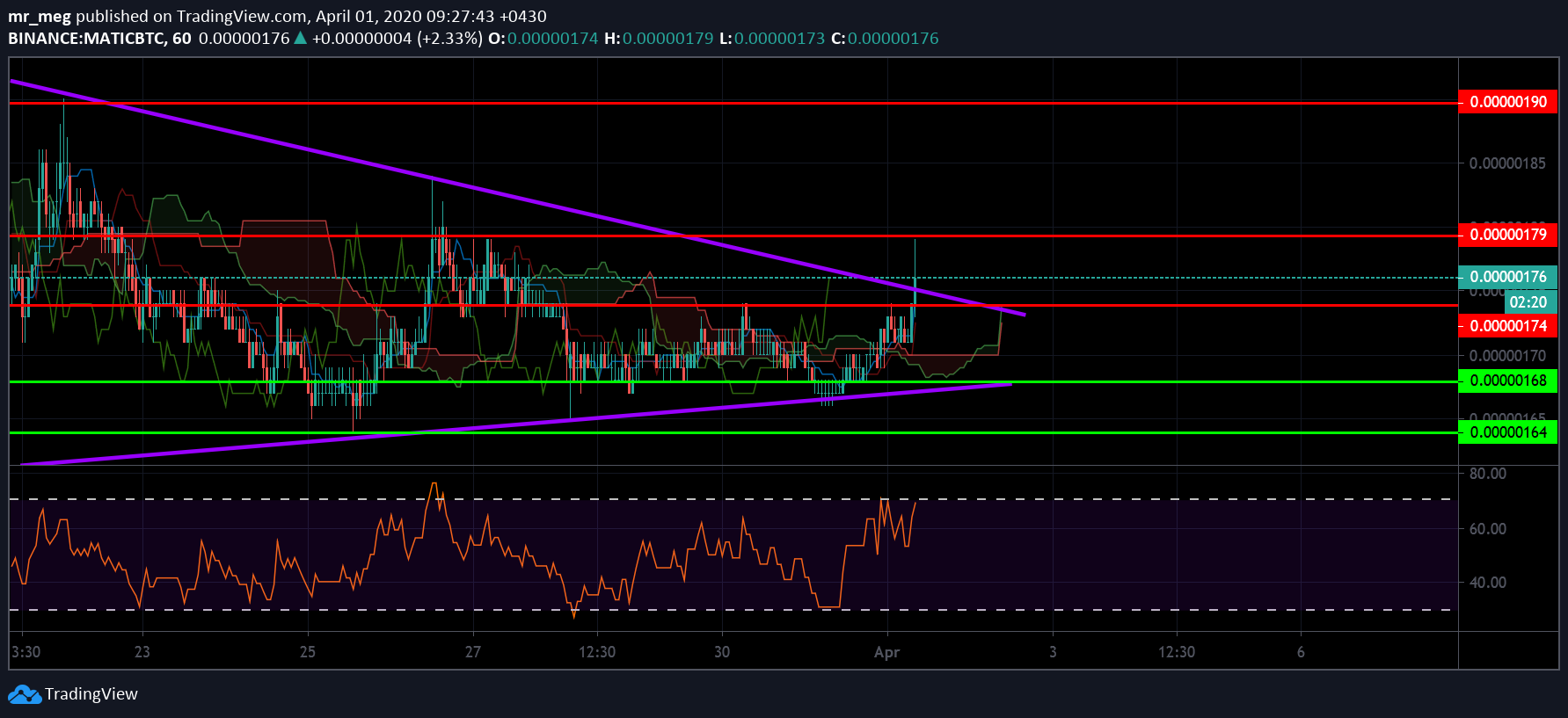Click the 27 date on time axis

pyautogui.click(x=473, y=652)
